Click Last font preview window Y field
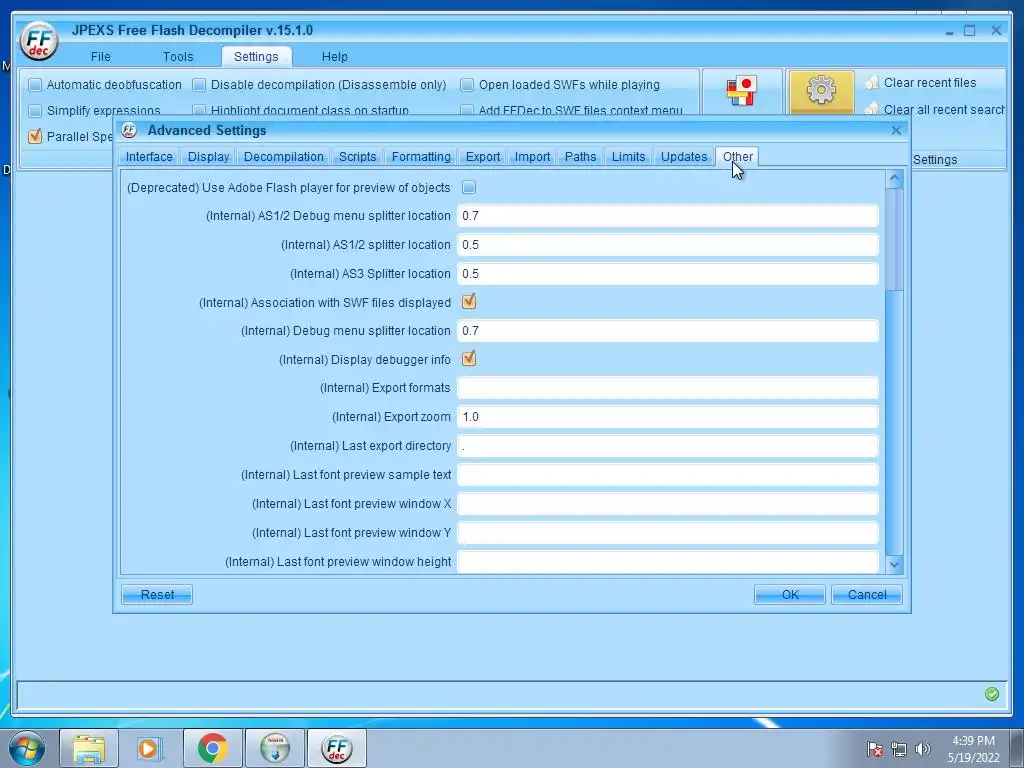 coord(667,533)
